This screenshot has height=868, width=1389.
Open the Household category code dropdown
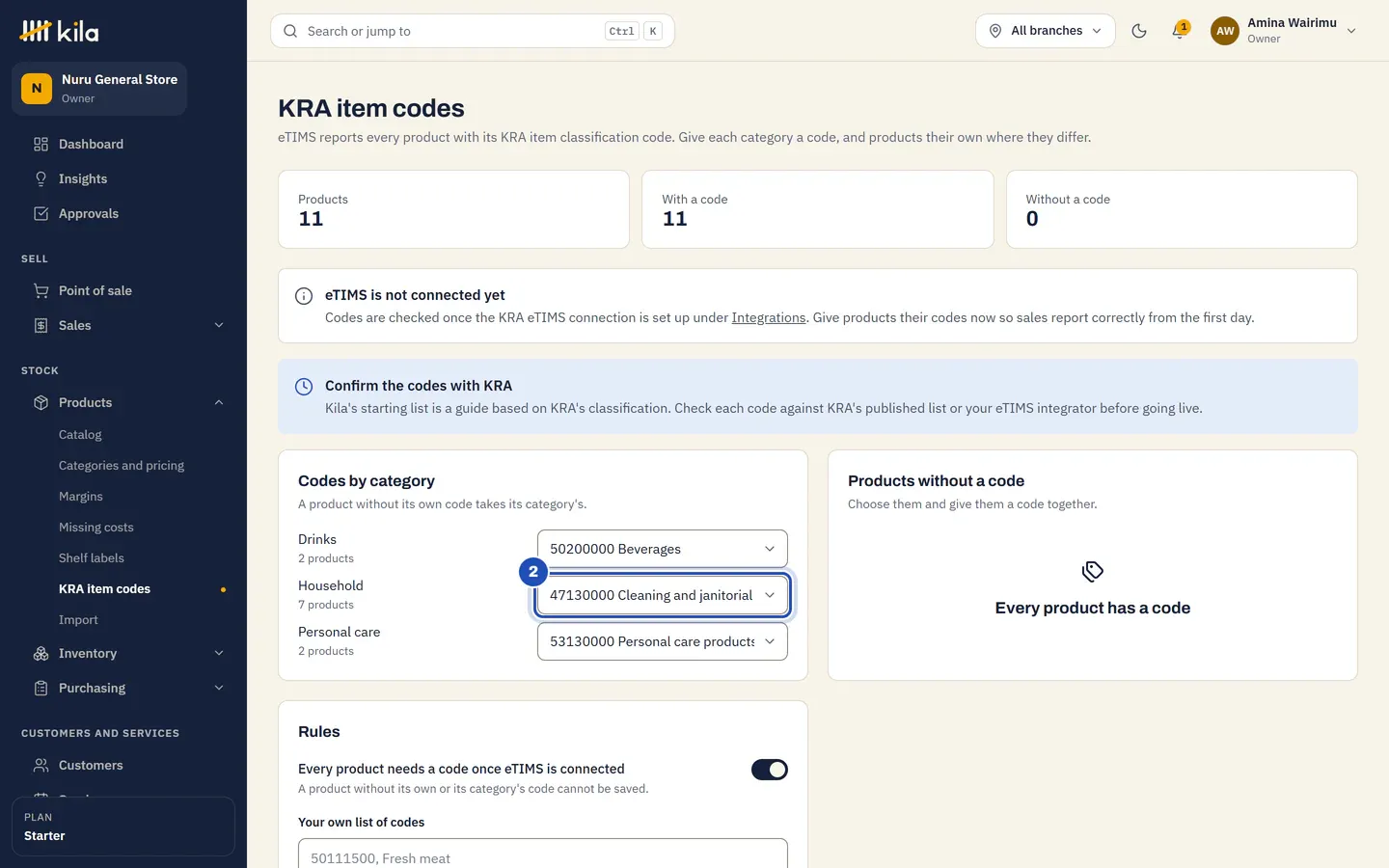[x=663, y=595]
